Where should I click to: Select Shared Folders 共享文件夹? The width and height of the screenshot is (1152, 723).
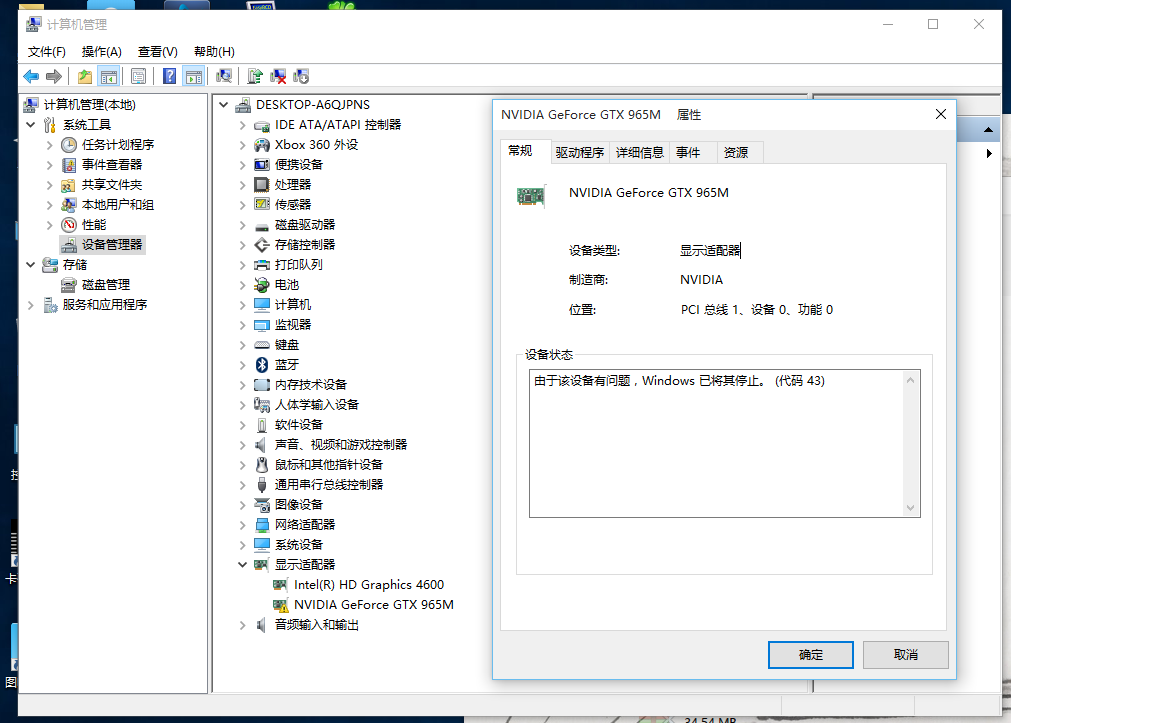(x=112, y=184)
